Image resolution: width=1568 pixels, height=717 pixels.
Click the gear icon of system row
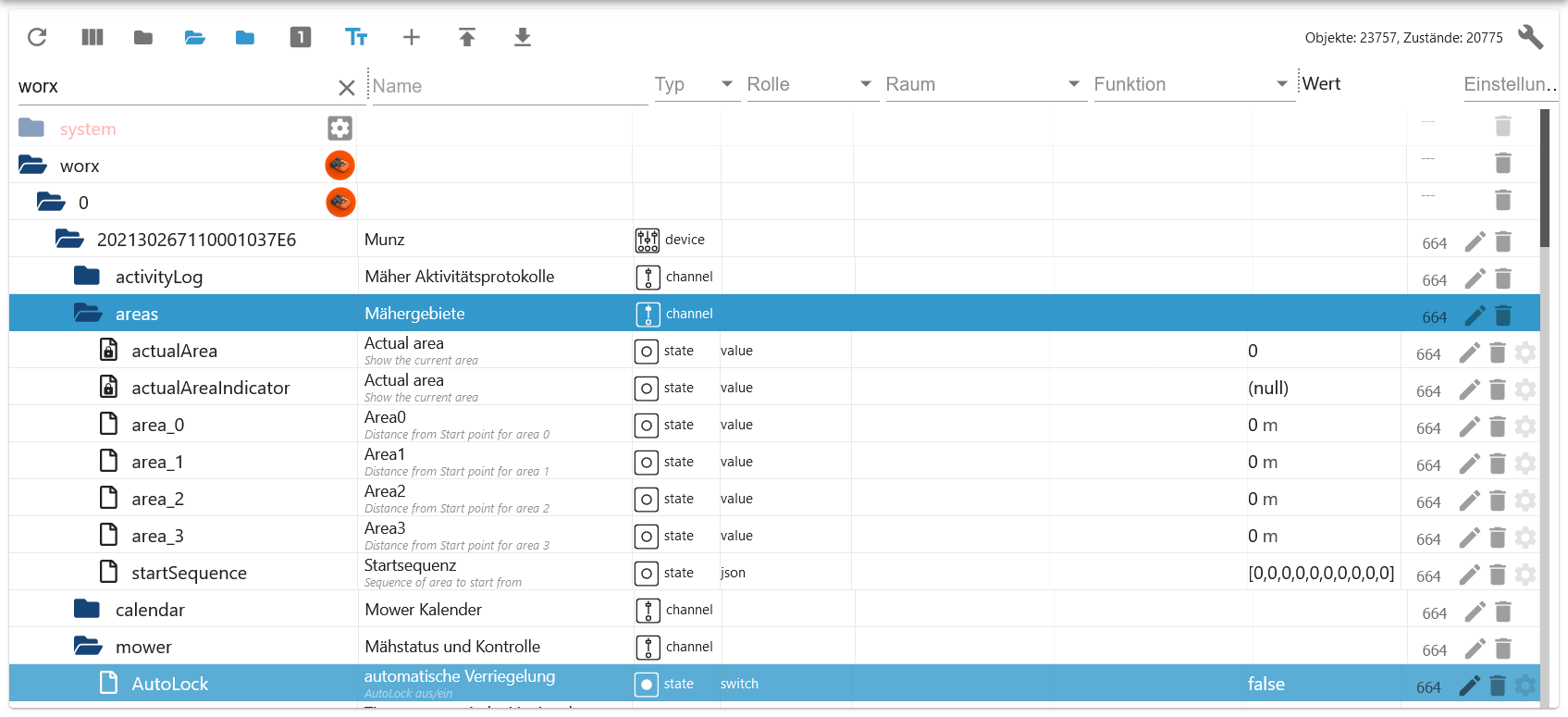340,128
